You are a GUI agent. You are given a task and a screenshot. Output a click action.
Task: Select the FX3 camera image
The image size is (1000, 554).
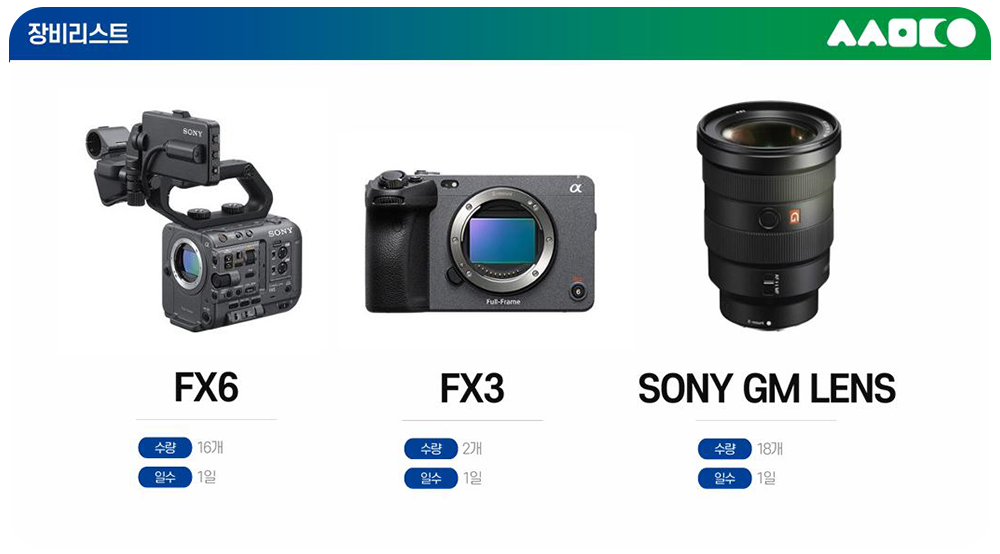(x=480, y=242)
